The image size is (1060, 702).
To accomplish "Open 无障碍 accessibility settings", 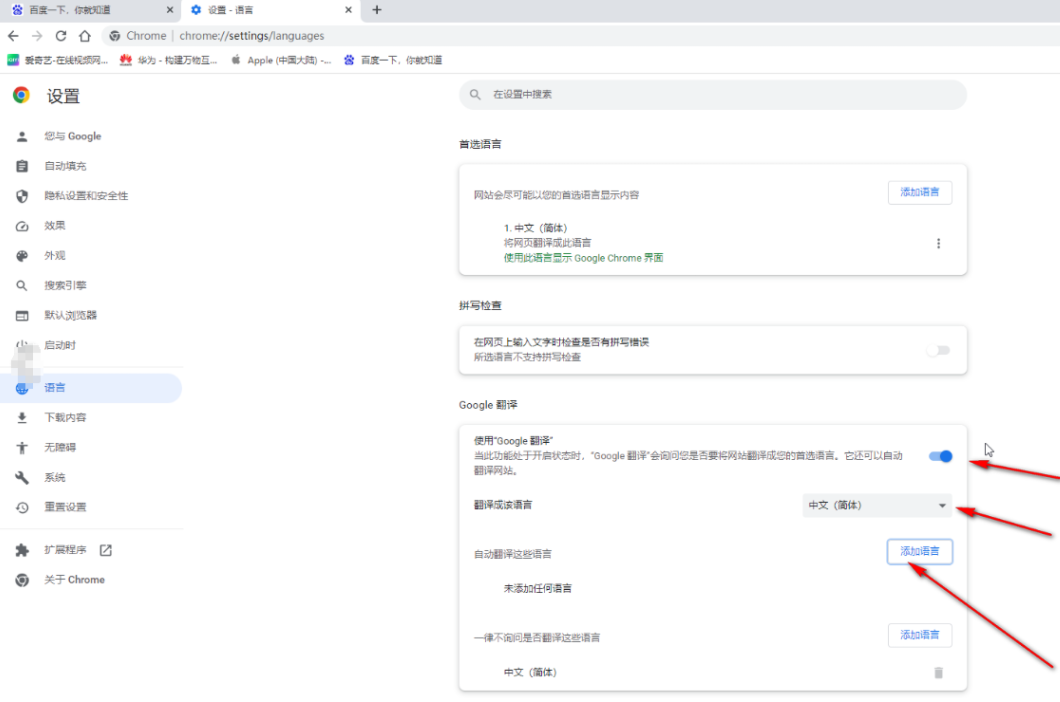I will [60, 447].
